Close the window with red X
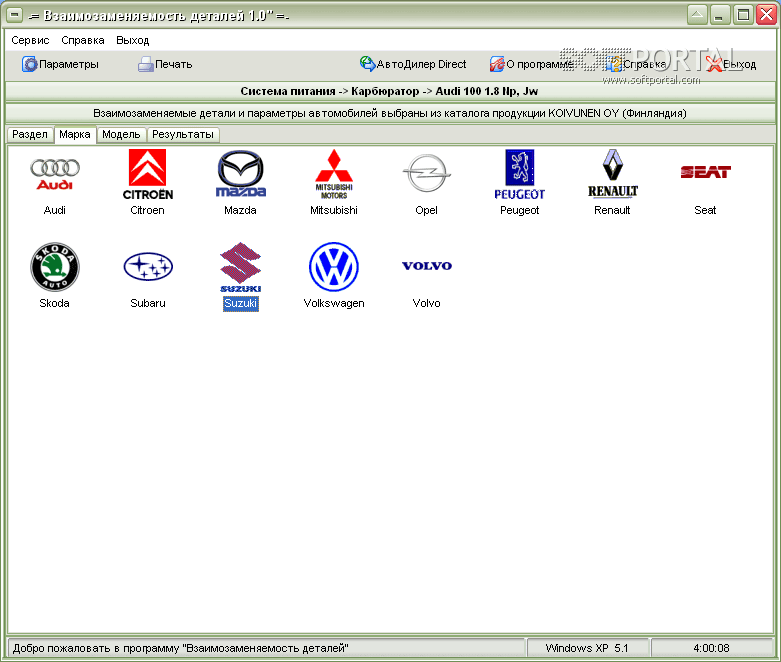The width and height of the screenshot is (781, 662). pos(767,14)
